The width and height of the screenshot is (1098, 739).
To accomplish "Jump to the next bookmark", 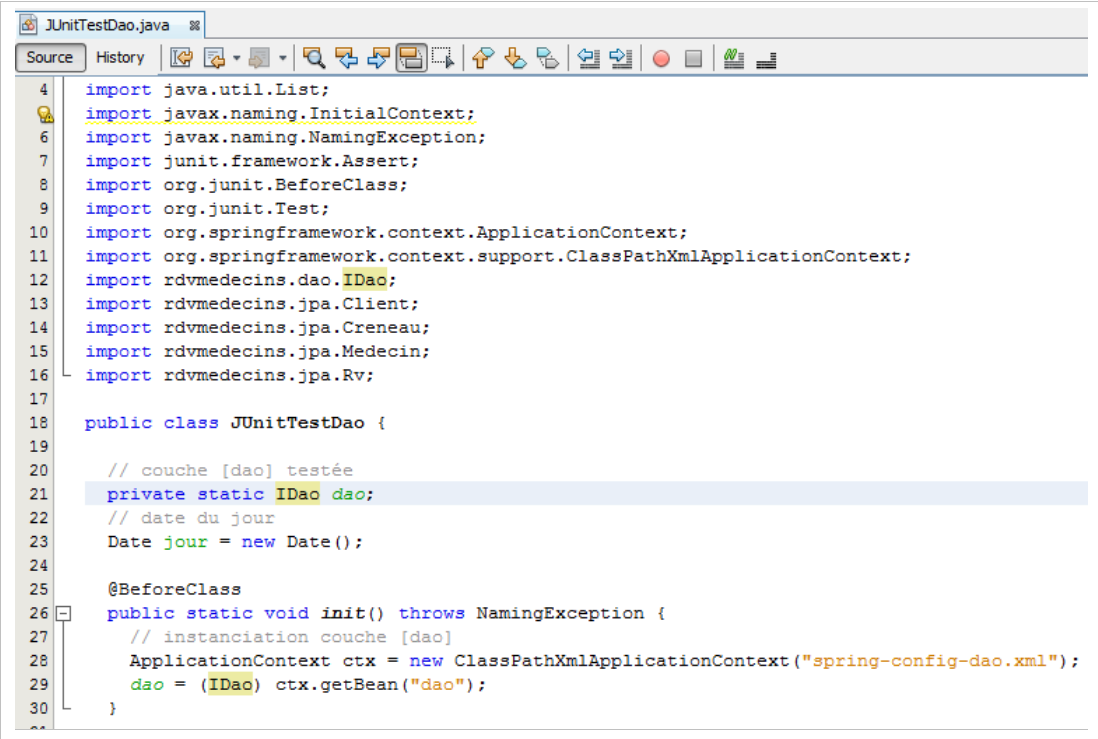I will 516,58.
